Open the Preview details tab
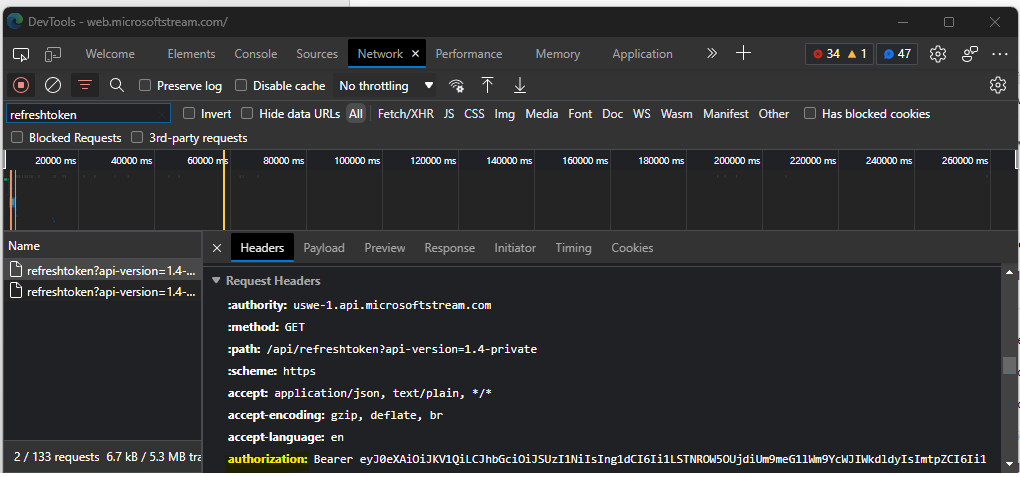 click(x=384, y=248)
